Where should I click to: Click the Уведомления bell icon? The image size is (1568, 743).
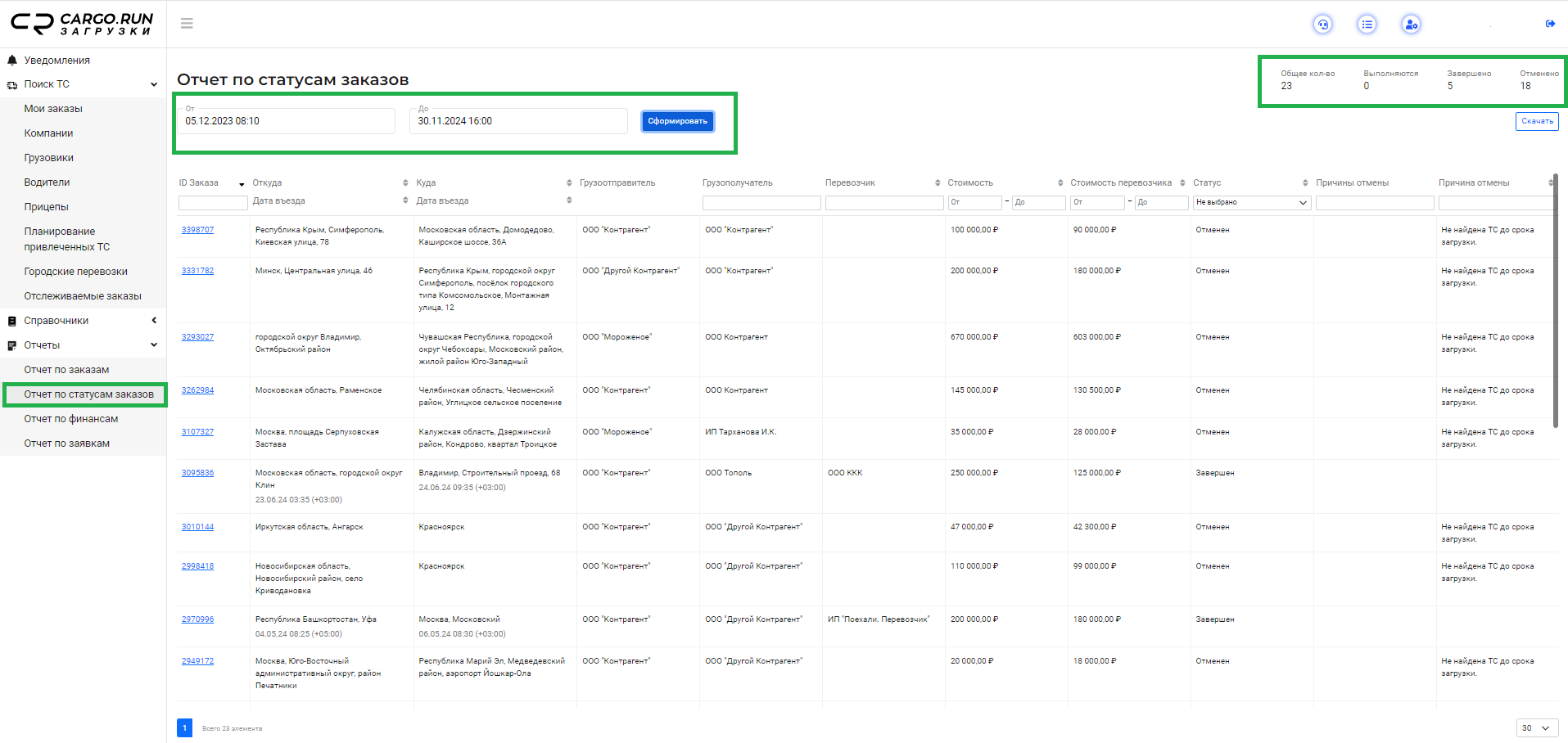point(12,61)
